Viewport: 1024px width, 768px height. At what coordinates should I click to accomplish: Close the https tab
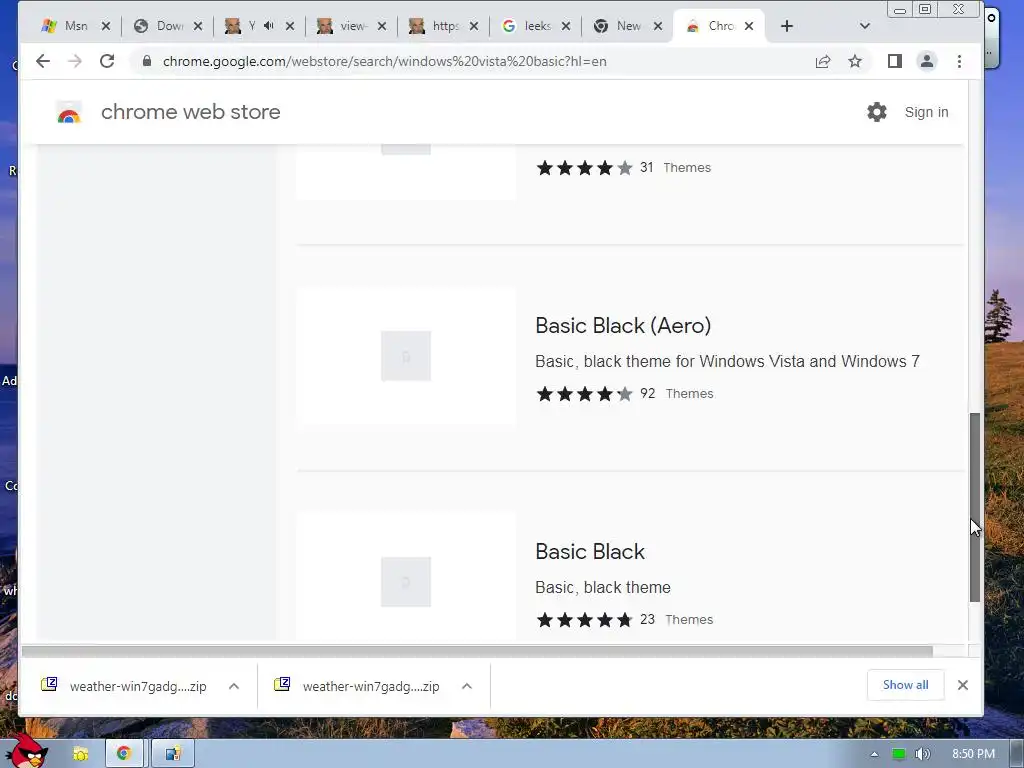point(474,26)
